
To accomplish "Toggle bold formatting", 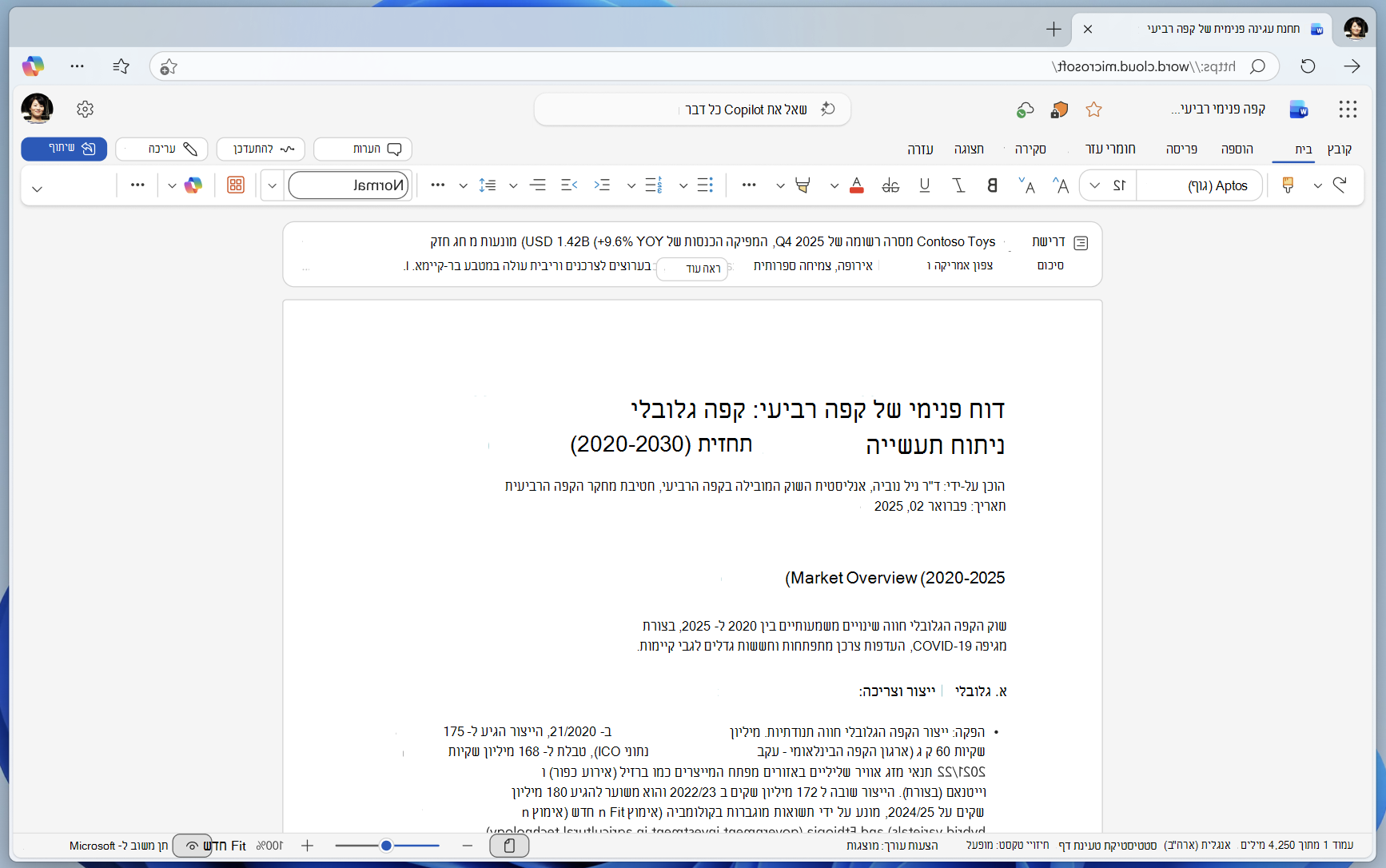I will click(993, 185).
